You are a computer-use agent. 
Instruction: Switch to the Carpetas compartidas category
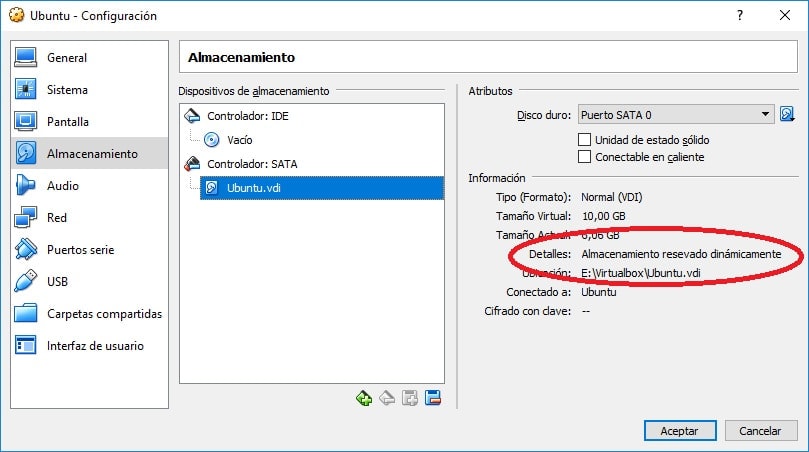coord(104,314)
